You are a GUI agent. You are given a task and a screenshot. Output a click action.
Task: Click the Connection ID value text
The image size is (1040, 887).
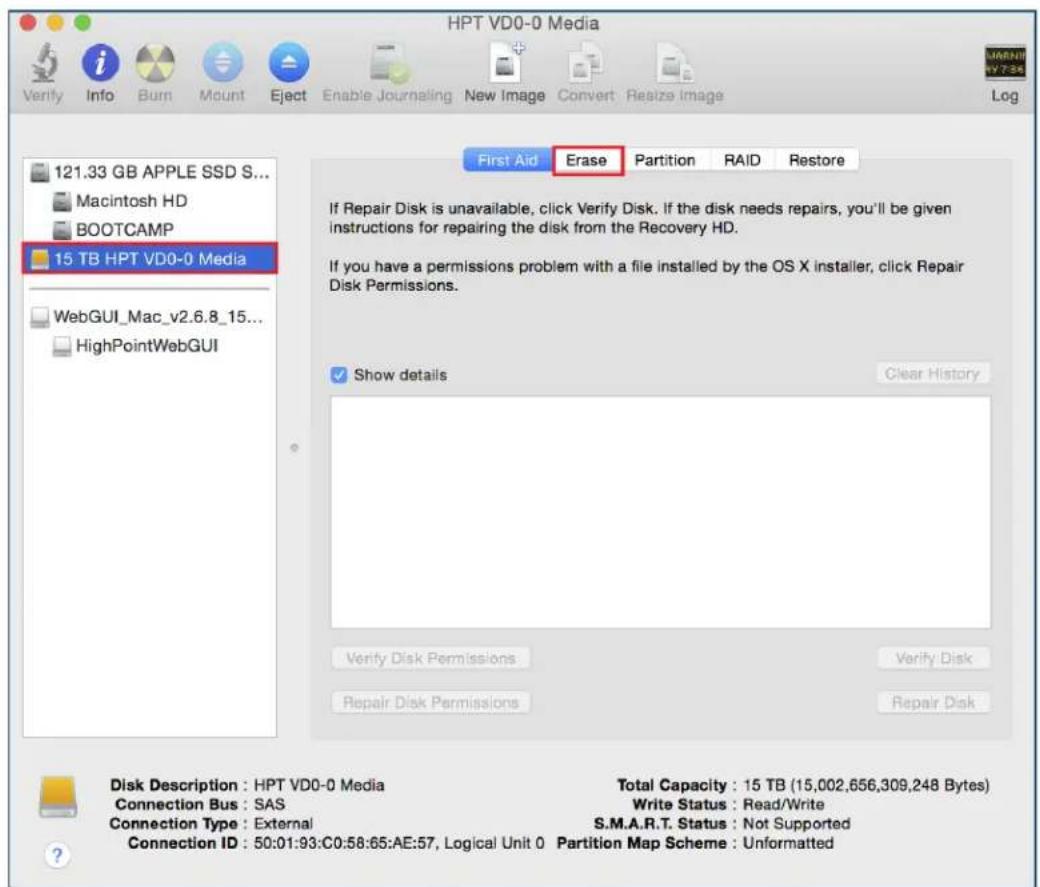pyautogui.click(x=399, y=843)
